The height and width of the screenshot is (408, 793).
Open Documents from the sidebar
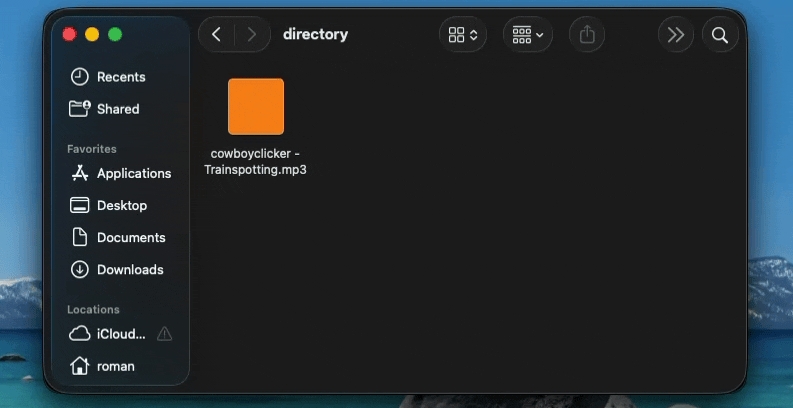[118, 237]
